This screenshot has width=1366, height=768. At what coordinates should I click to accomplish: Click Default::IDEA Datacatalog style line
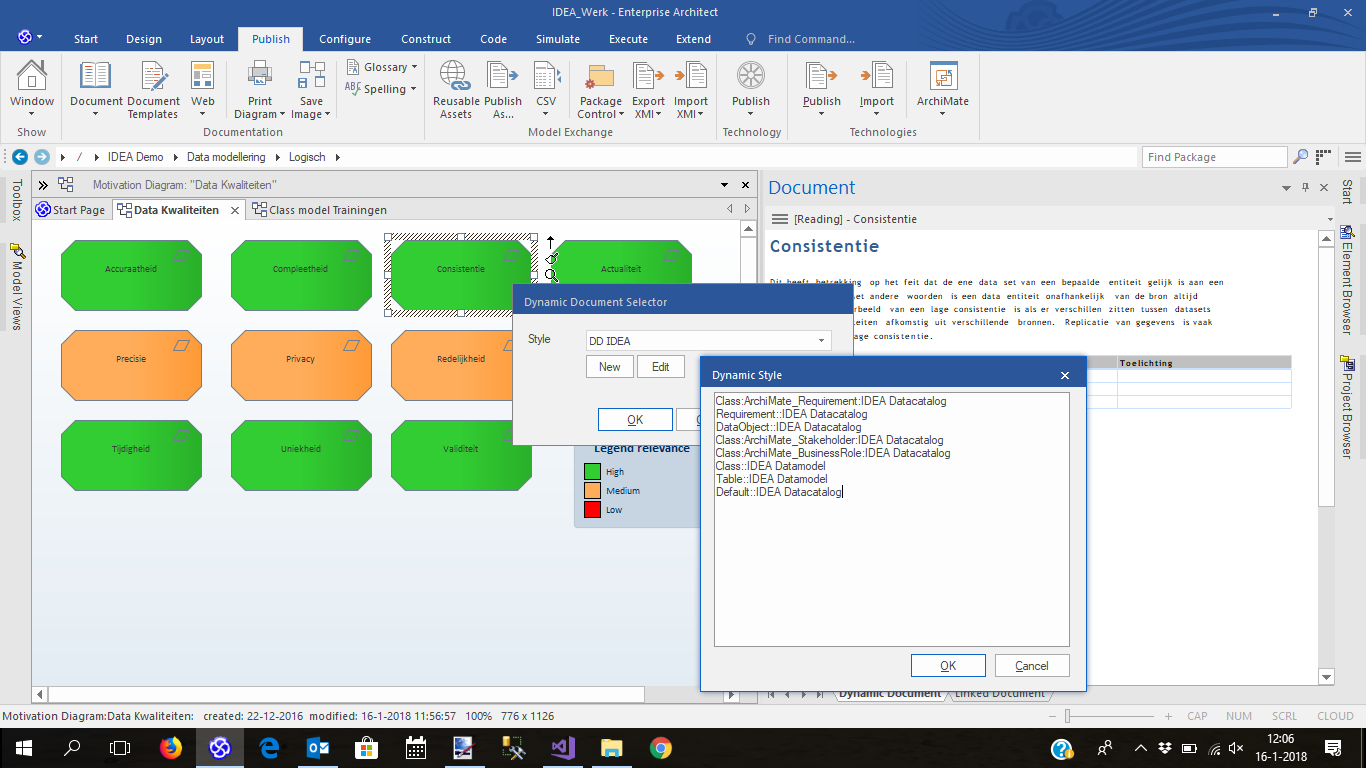[779, 492]
